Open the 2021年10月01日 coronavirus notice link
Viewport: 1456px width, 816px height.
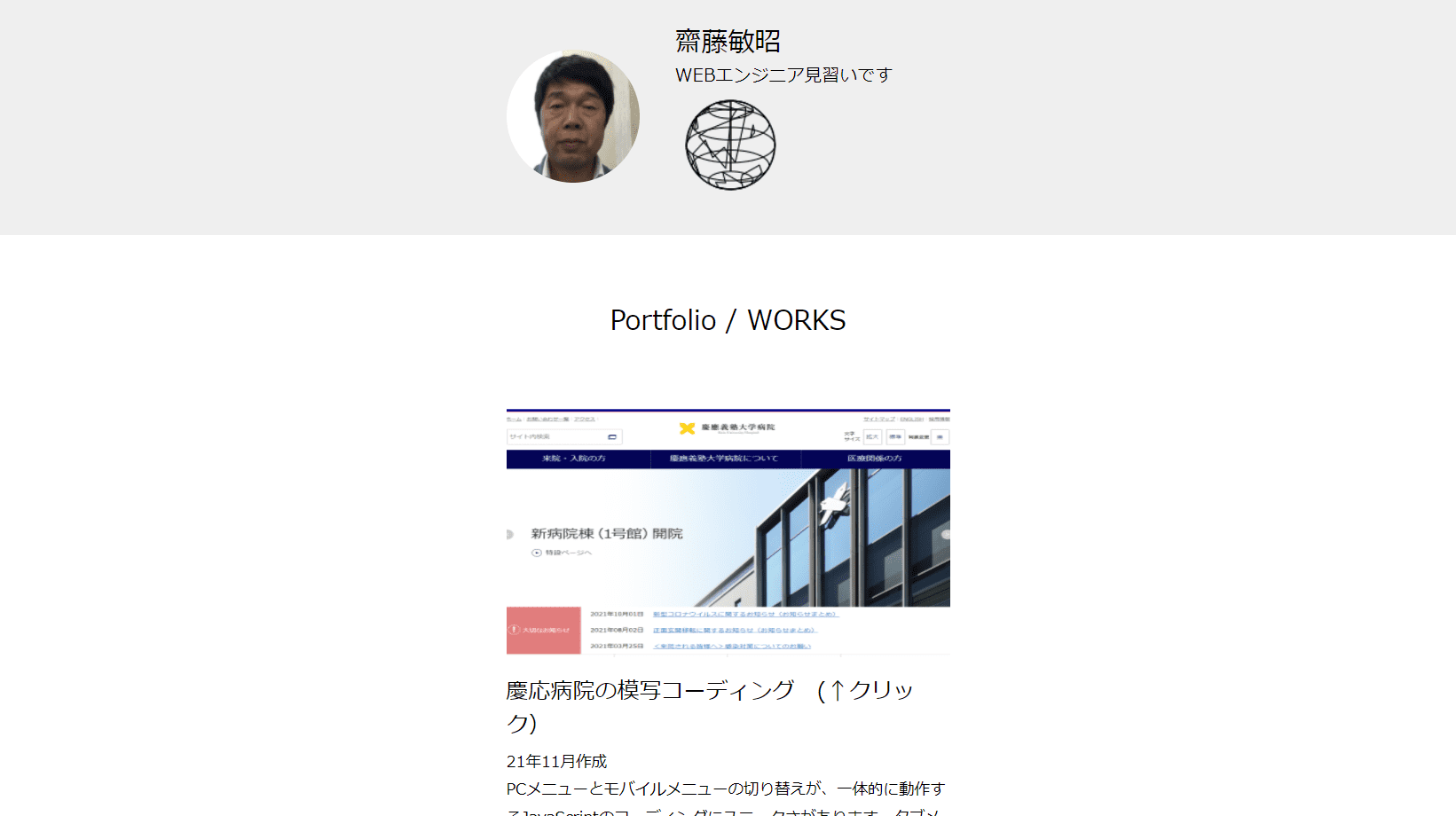tap(745, 614)
